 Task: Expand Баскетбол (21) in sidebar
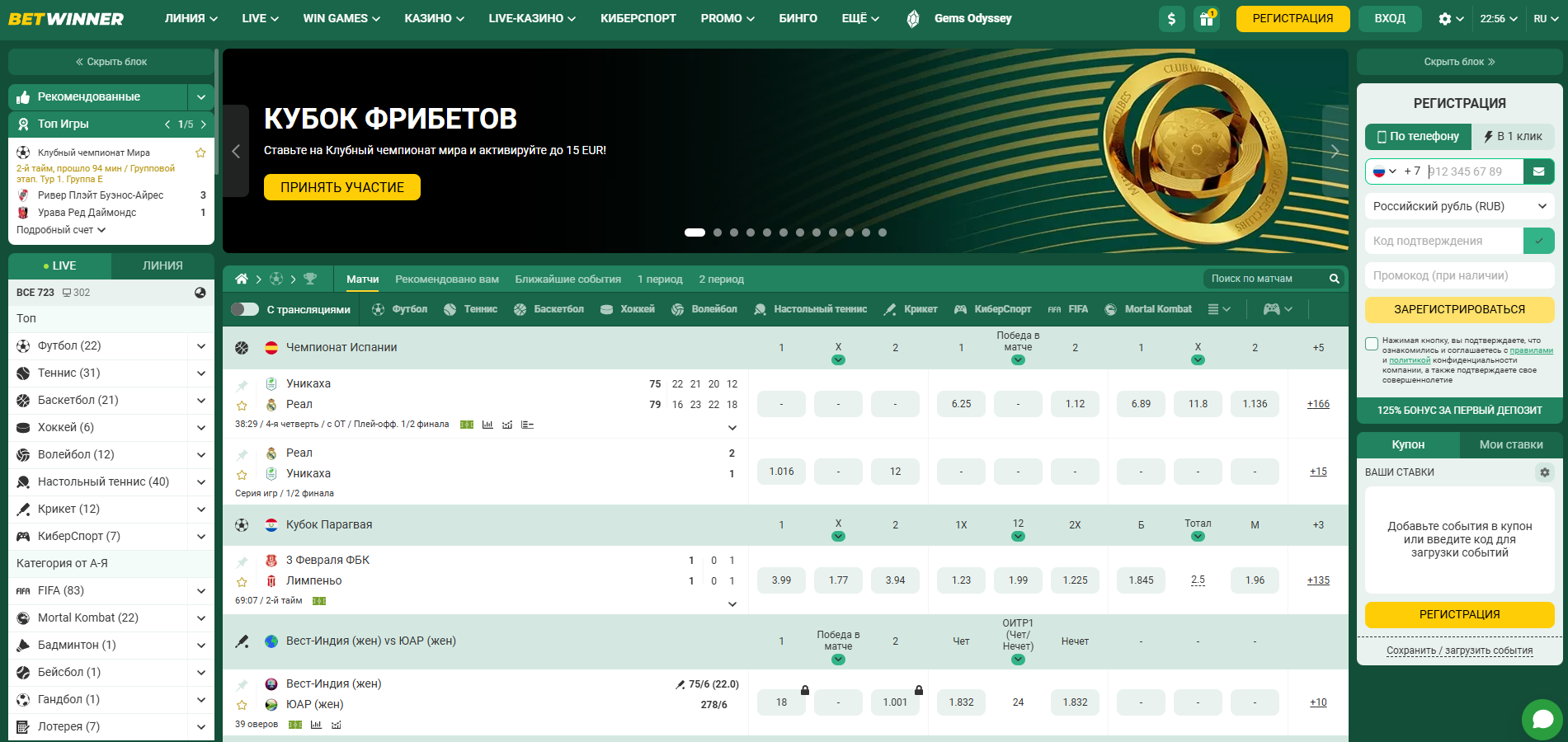(201, 401)
